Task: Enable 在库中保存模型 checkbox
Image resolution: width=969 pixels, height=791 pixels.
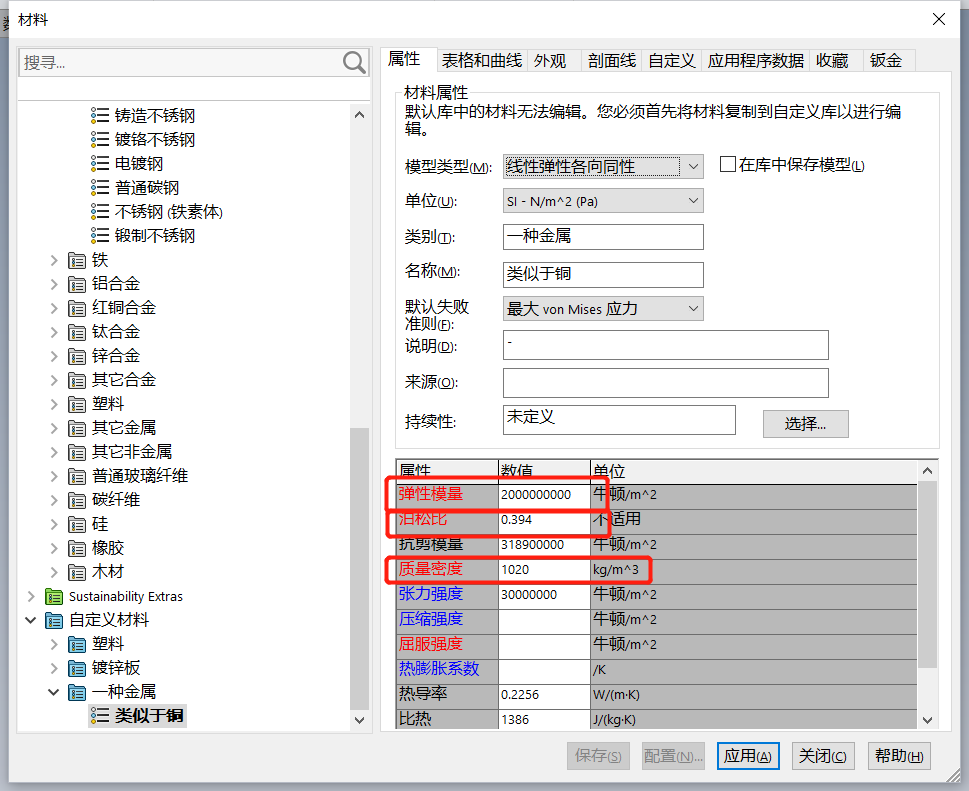Action: click(728, 164)
